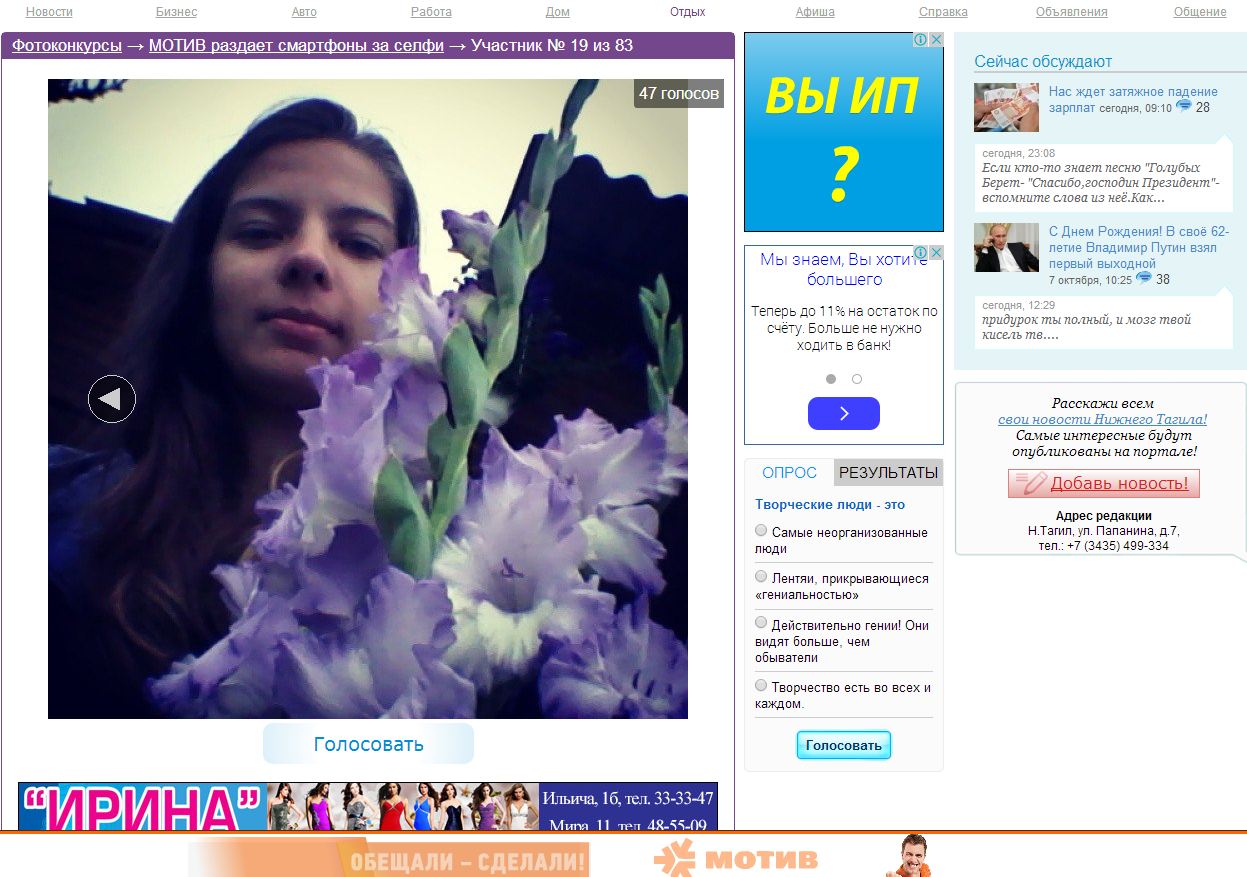Screen dimensions: 1247x877
Task: Click the МОТИВ logo in bottom banner
Action: (x=736, y=858)
